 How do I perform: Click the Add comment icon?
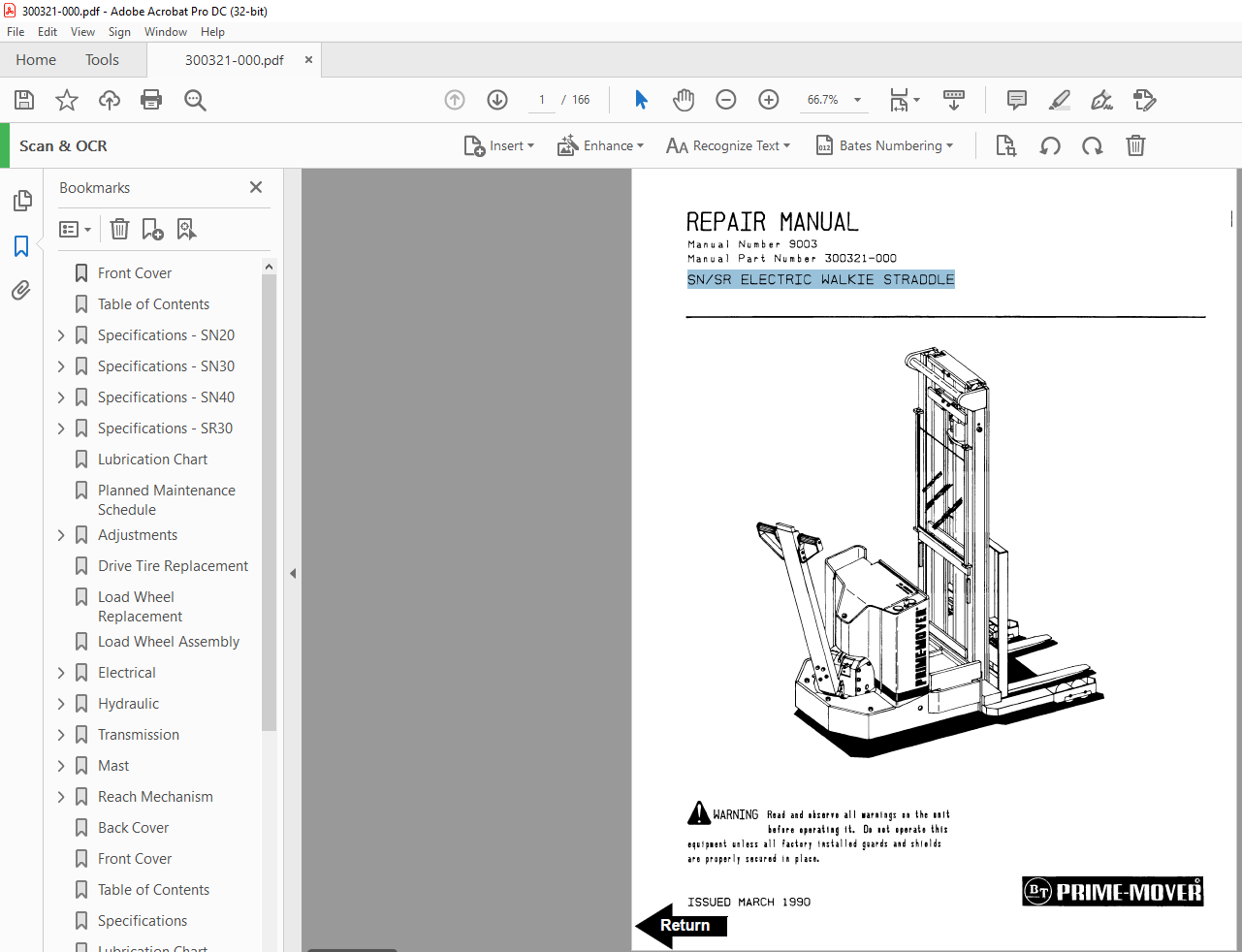click(1017, 100)
